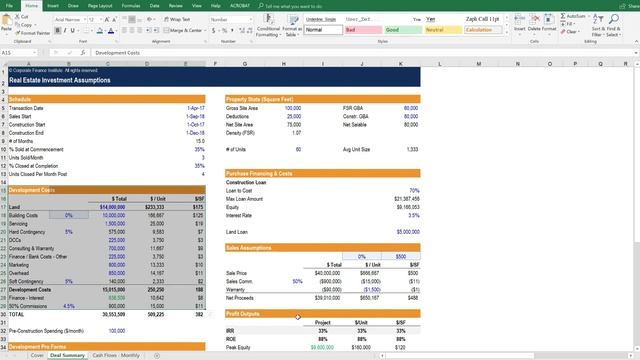The width and height of the screenshot is (640, 360).
Task: Click the Fill icon in Editing group
Action: click(563, 24)
